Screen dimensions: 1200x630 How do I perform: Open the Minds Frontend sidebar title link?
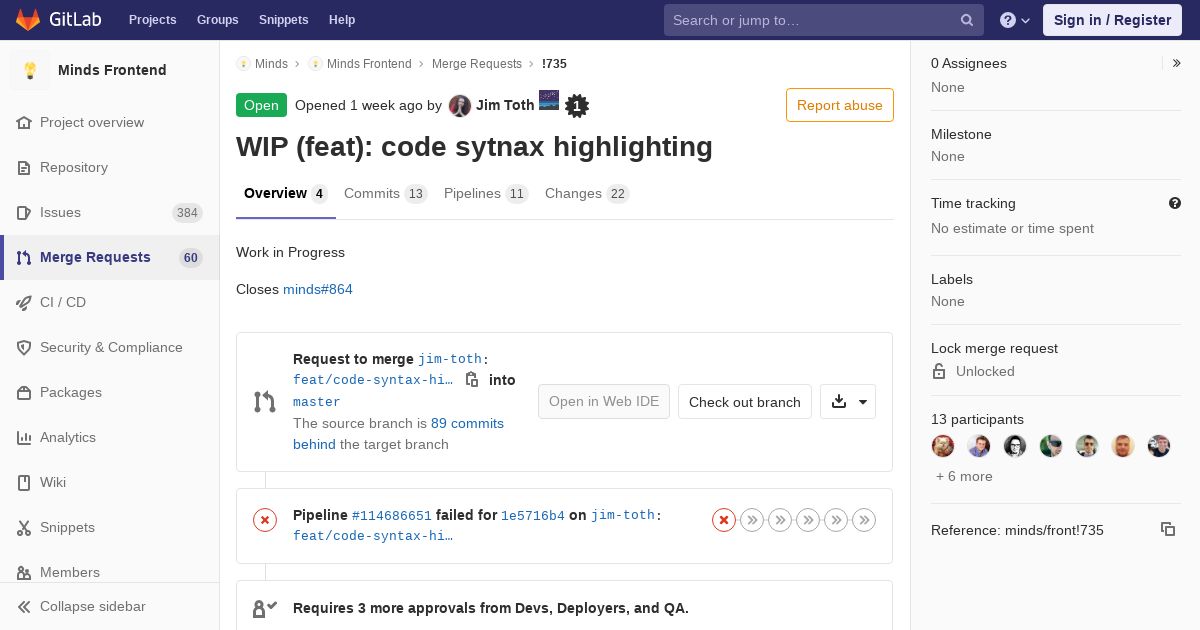pyautogui.click(x=112, y=70)
